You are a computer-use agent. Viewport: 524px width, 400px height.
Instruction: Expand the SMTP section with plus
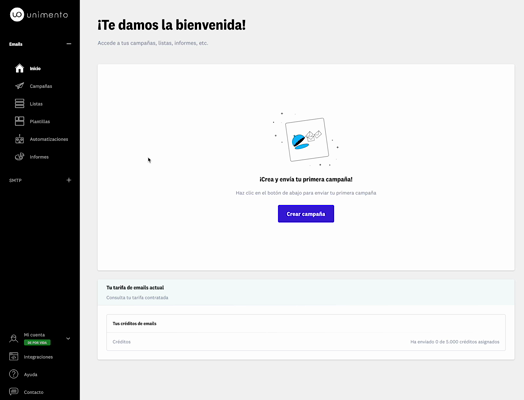click(x=69, y=180)
